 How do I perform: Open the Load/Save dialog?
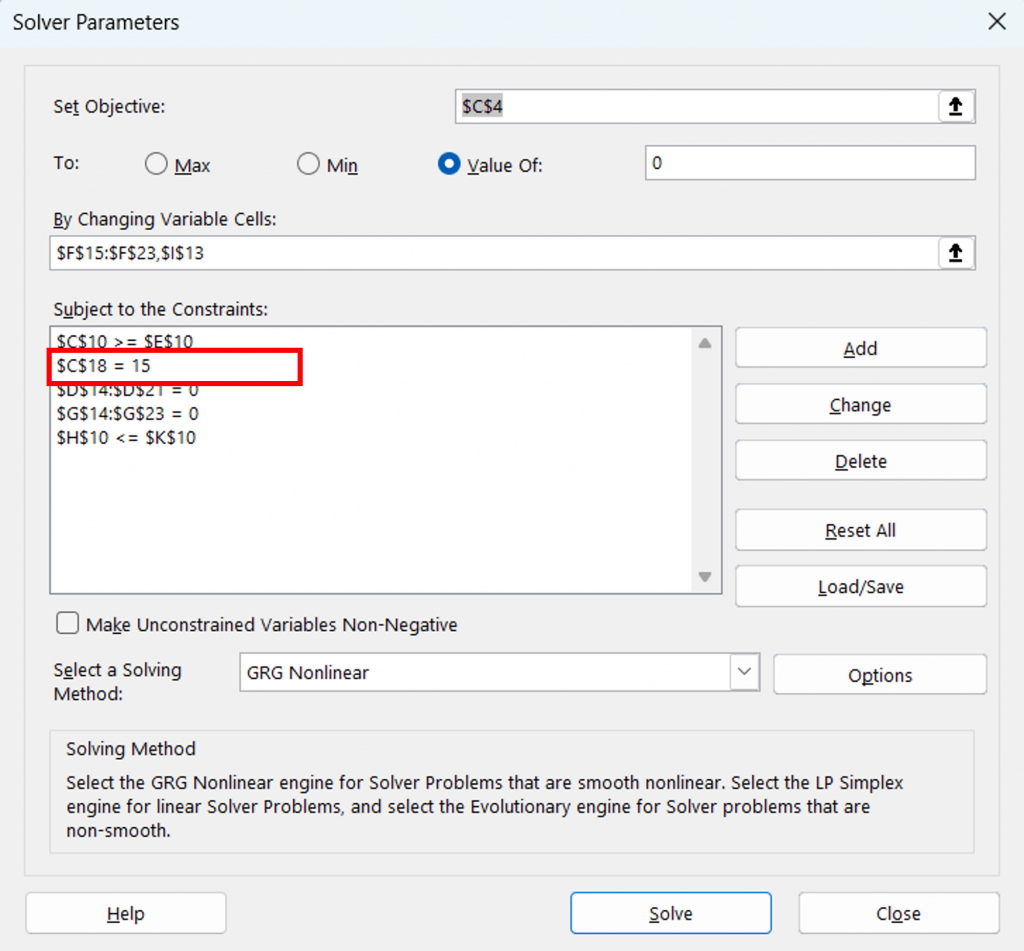(860, 587)
